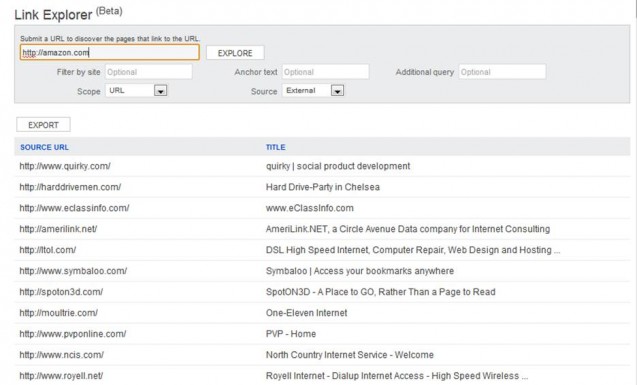Sort by TITLE column header
The image size is (637, 385).
pyautogui.click(x=275, y=147)
